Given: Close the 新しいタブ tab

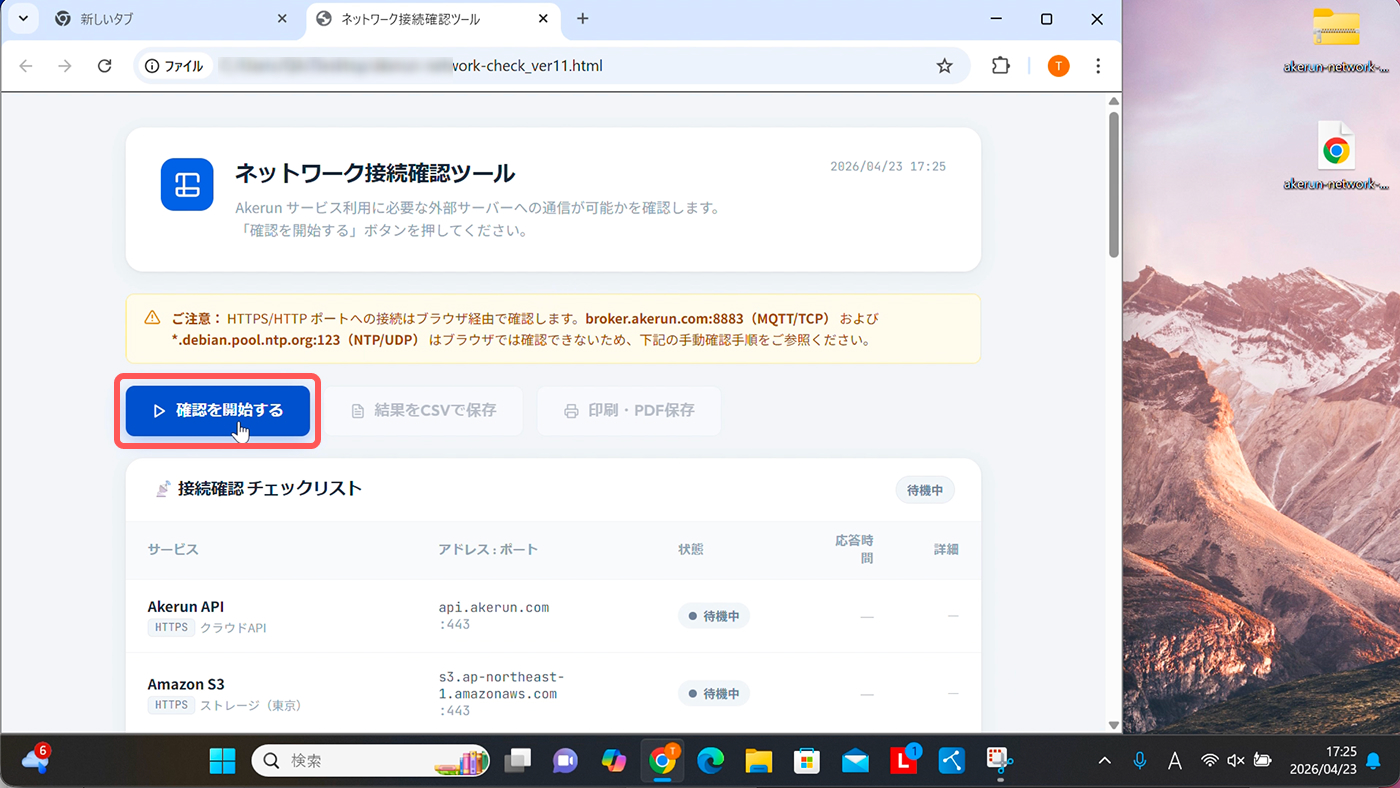Looking at the screenshot, I should 283,19.
